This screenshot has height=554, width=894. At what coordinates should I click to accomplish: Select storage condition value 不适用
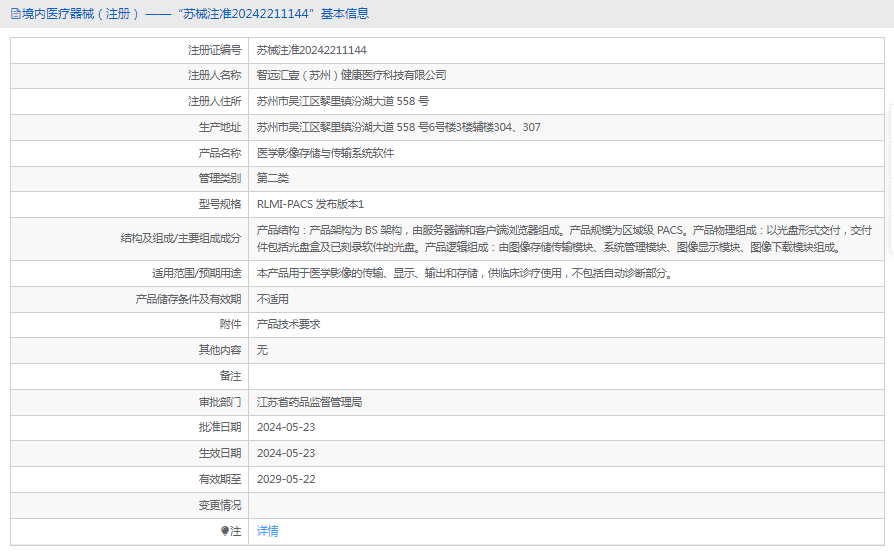(x=273, y=299)
